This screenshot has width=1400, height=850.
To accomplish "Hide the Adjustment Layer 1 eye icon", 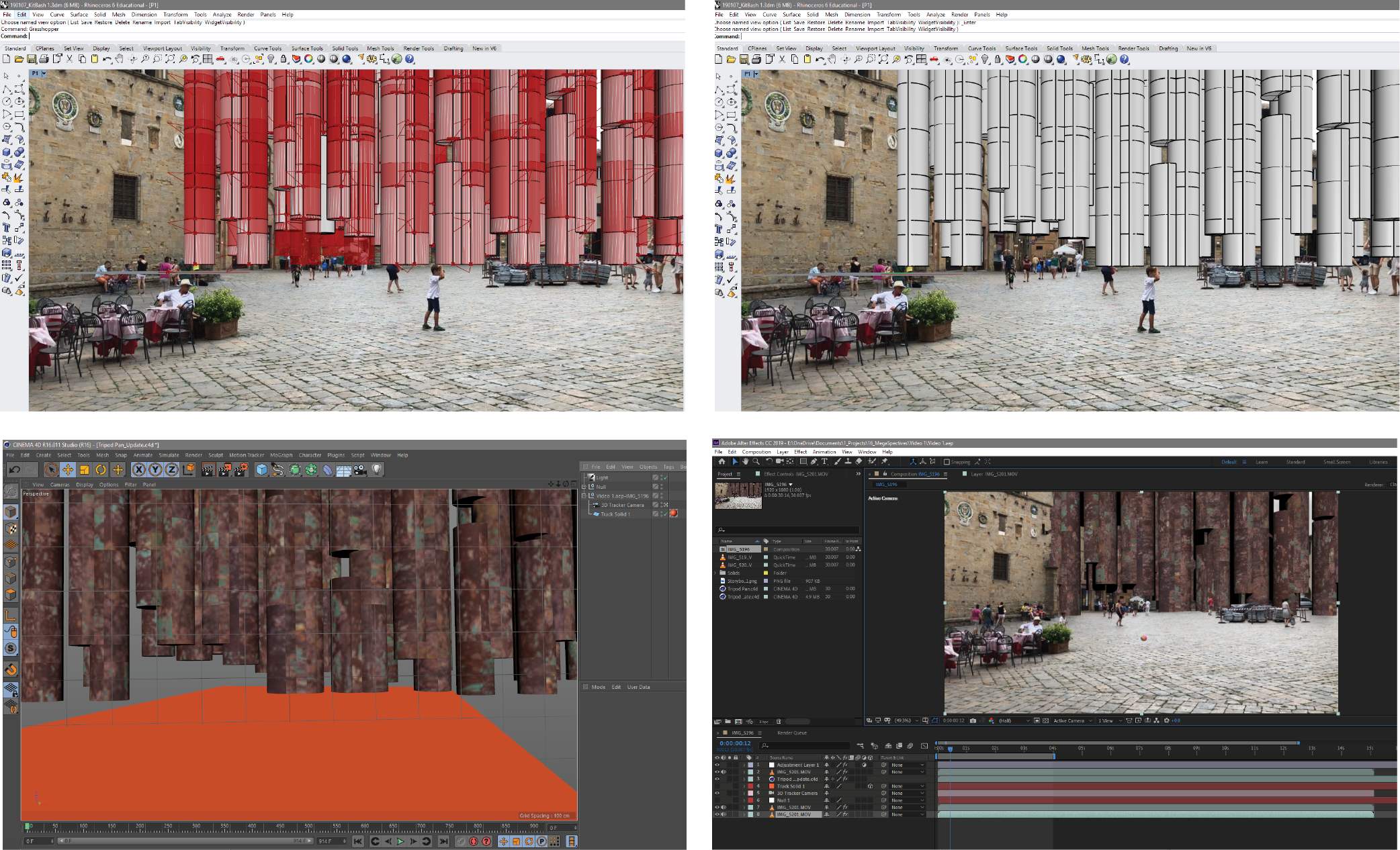I will (x=717, y=765).
